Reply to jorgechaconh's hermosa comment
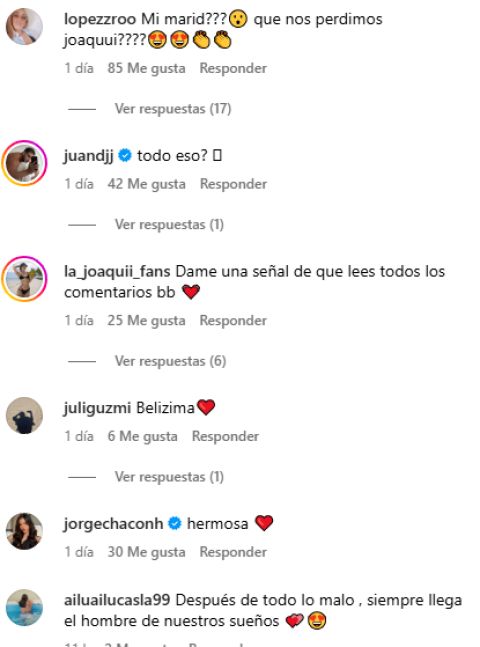 (233, 552)
